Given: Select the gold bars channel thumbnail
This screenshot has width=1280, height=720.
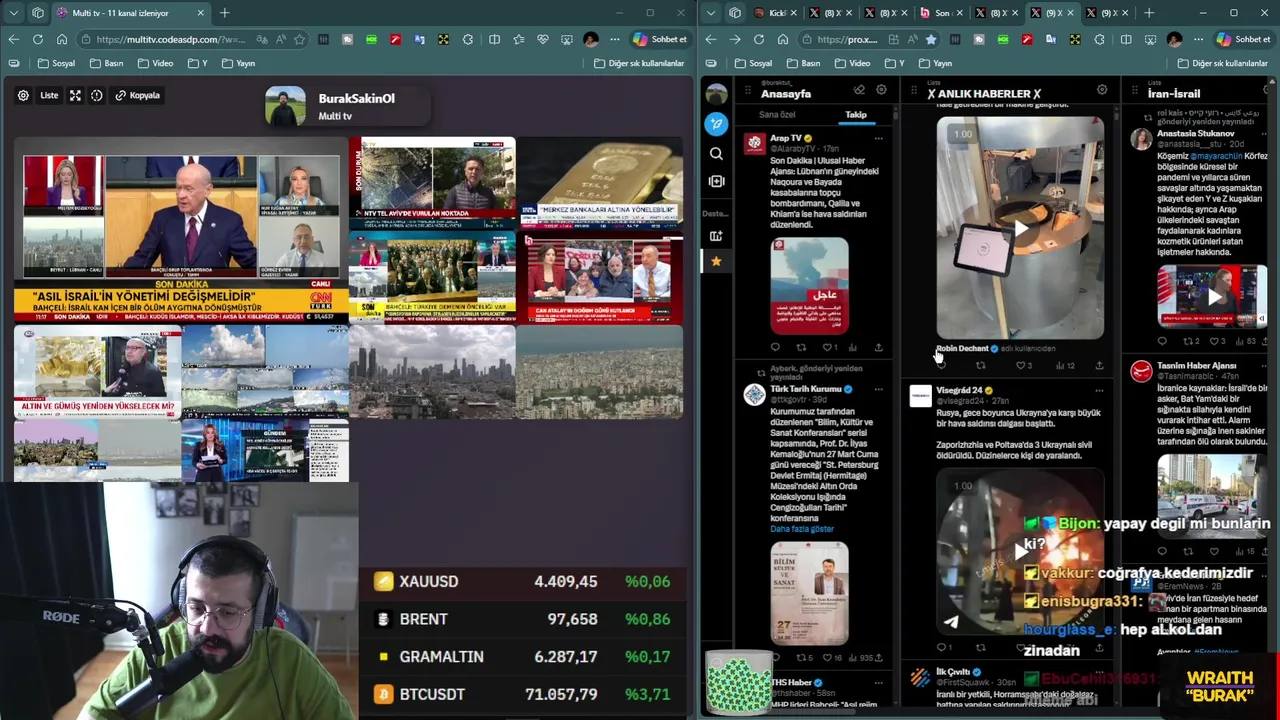Looking at the screenshot, I should click(600, 183).
